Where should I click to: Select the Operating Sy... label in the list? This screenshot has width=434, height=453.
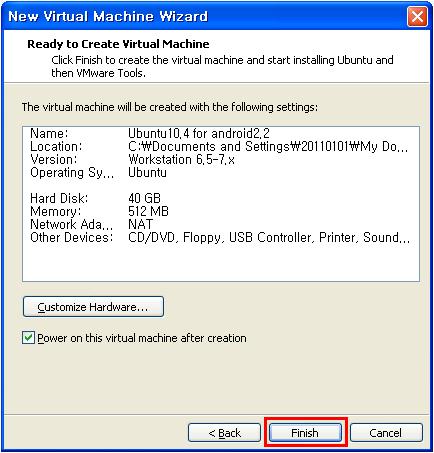pos(72,173)
